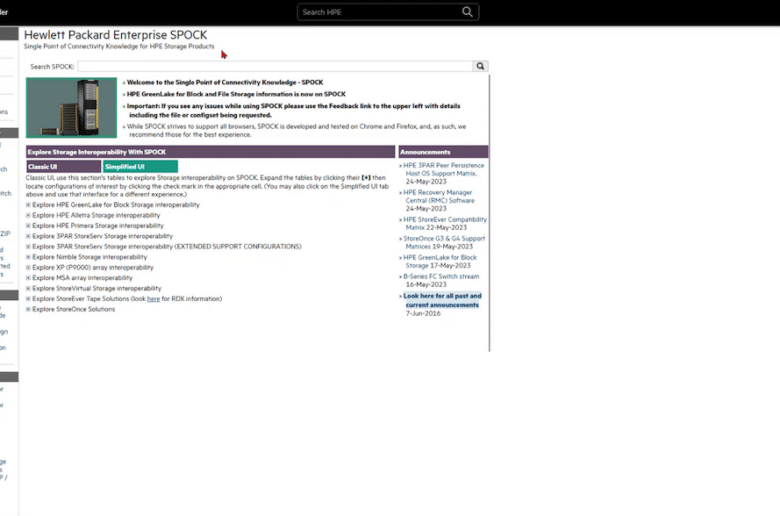The image size is (780, 516).
Task: Expand 3PAR StoreServ Storage interoperability
Action: coord(28,236)
